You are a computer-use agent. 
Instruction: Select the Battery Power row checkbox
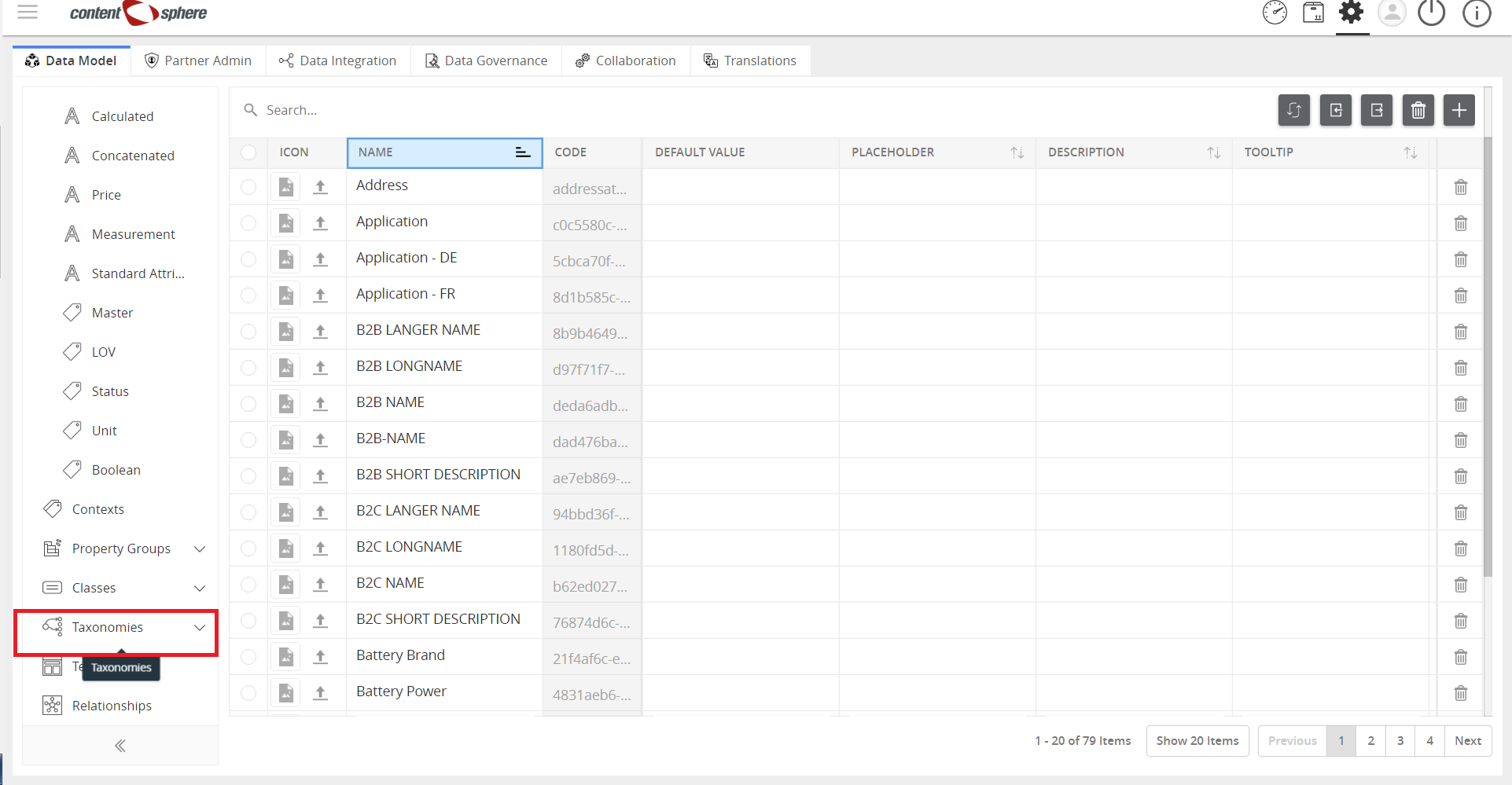248,693
